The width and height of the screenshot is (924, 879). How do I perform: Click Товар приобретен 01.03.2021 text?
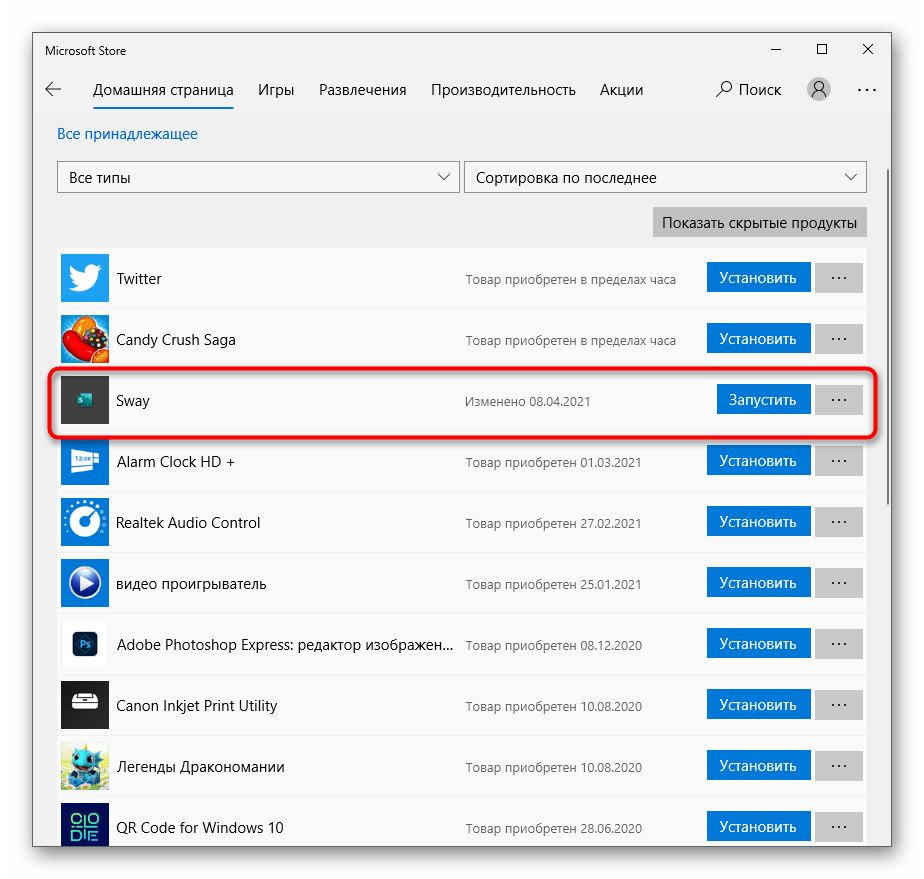pos(553,462)
